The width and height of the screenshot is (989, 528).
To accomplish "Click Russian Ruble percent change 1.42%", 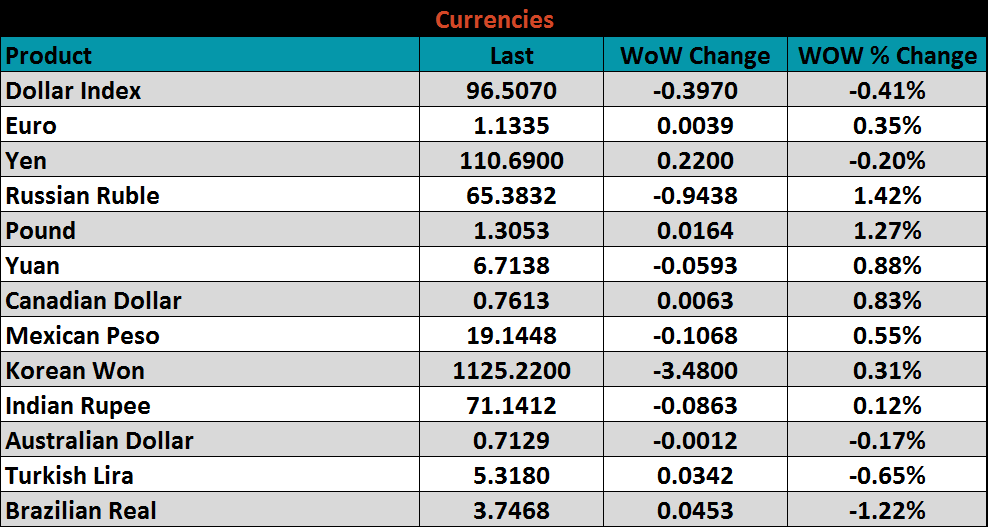I will [887, 196].
